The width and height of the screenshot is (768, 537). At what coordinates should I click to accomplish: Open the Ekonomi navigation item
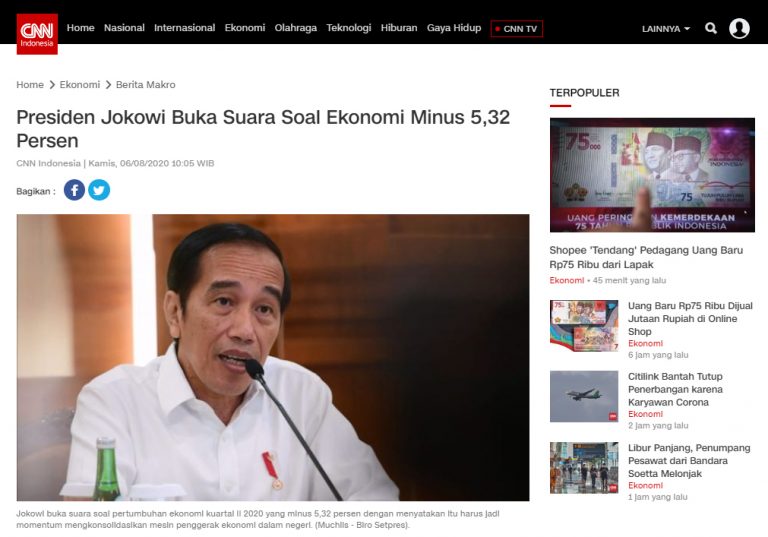[245, 28]
